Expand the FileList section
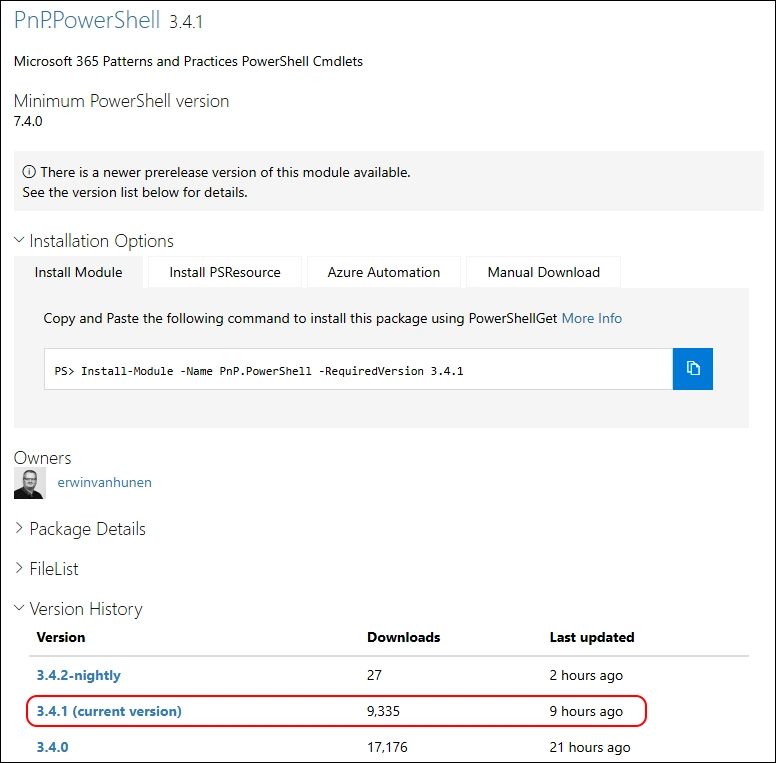The image size is (776, 763). pos(47,569)
